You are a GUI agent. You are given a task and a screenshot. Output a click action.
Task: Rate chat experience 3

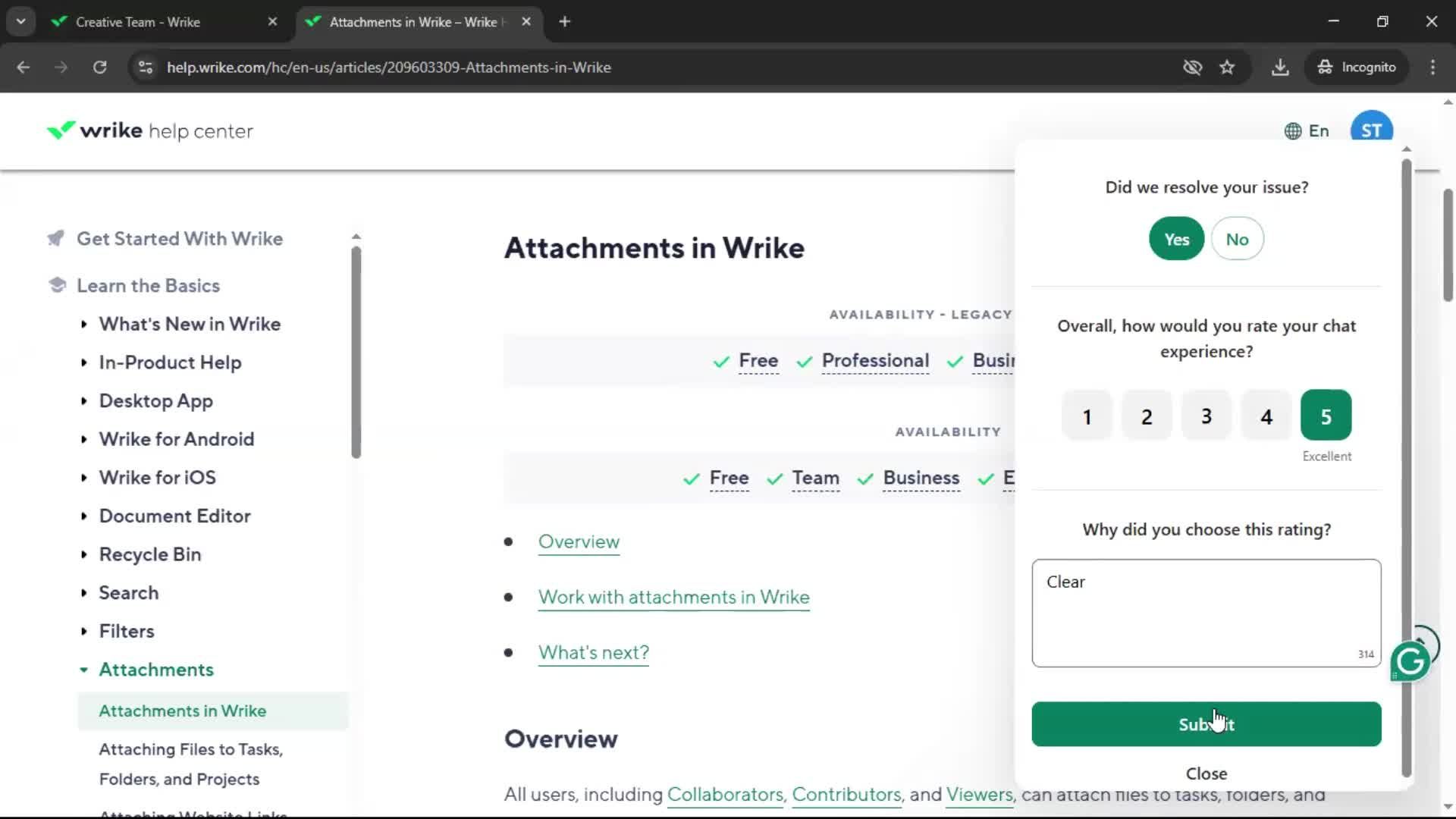coord(1207,416)
